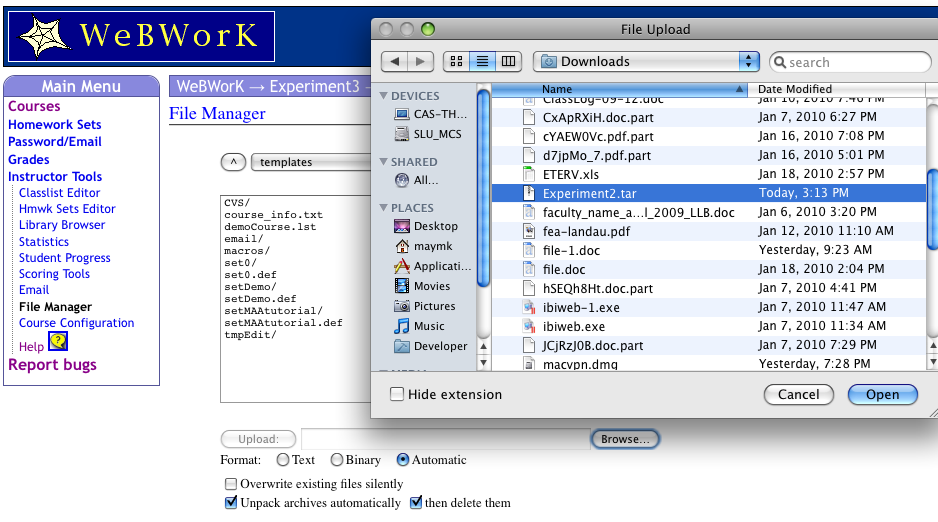938x522 pixels.
Task: Sort by Date Modified column header
Action: click(x=836, y=89)
